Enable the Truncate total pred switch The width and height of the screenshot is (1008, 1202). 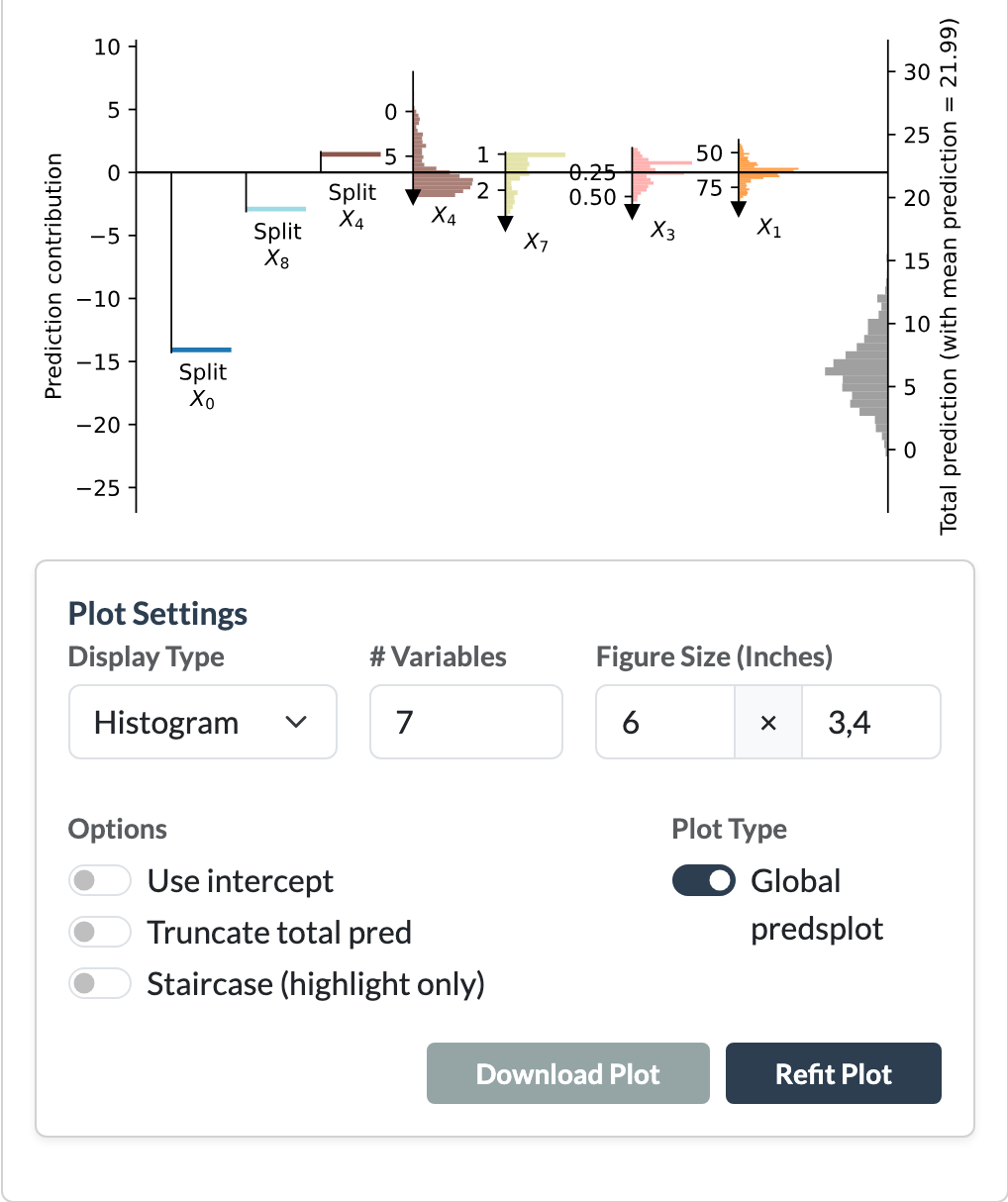(x=100, y=932)
